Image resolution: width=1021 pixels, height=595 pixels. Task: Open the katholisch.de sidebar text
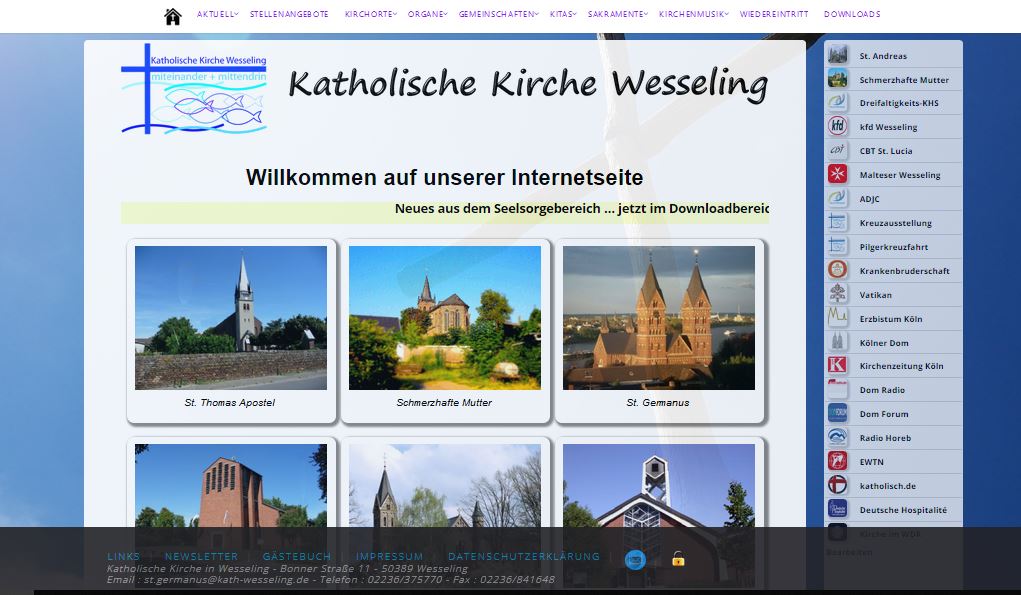[888, 486]
